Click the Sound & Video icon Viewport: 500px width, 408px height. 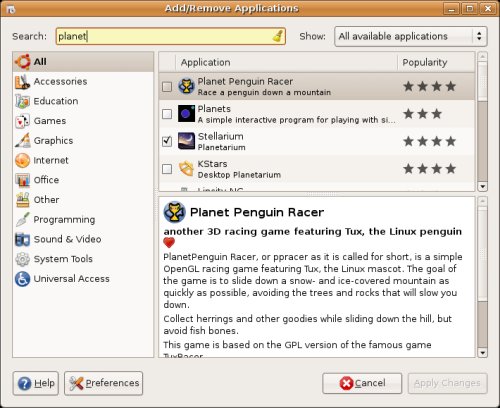coord(23,239)
